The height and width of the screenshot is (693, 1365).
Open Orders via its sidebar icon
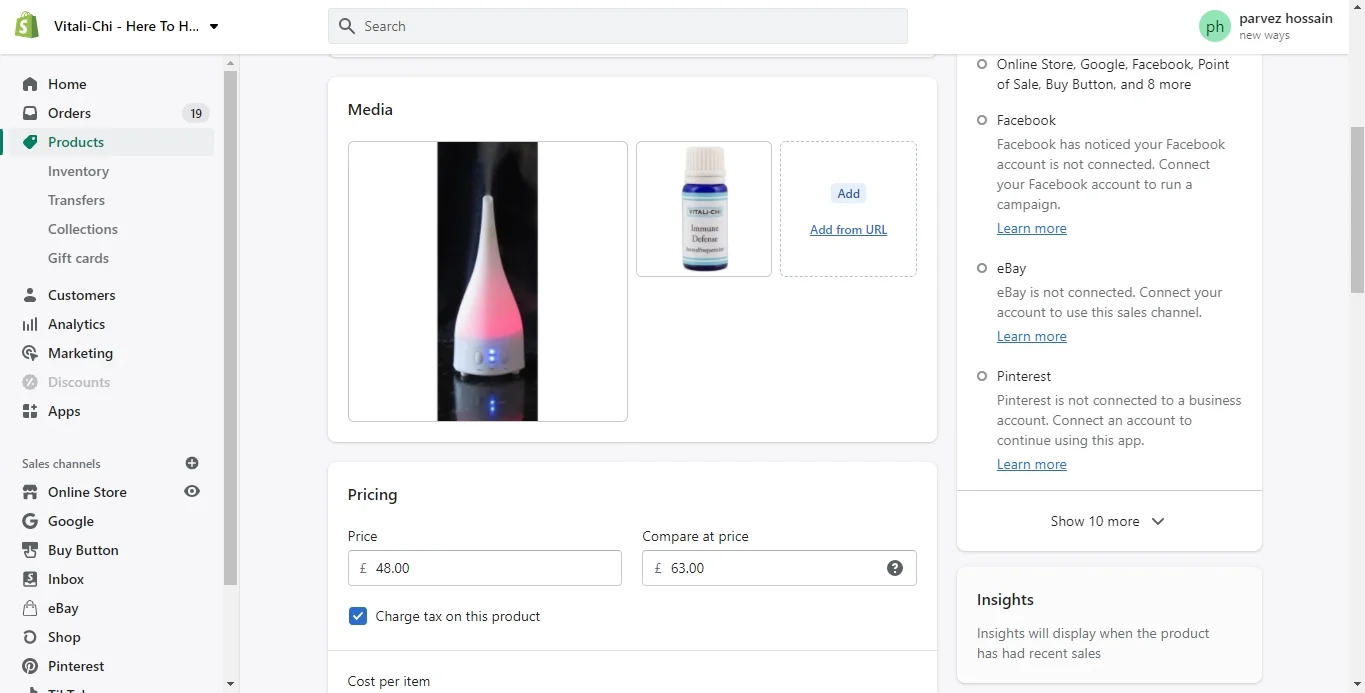[30, 113]
